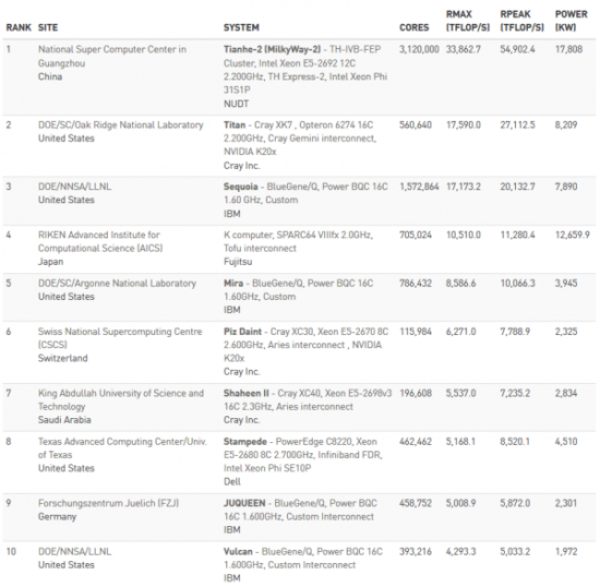The height and width of the screenshot is (587, 600).
Task: Click the RMAX (TFLOP/S) column header
Action: 463,19
